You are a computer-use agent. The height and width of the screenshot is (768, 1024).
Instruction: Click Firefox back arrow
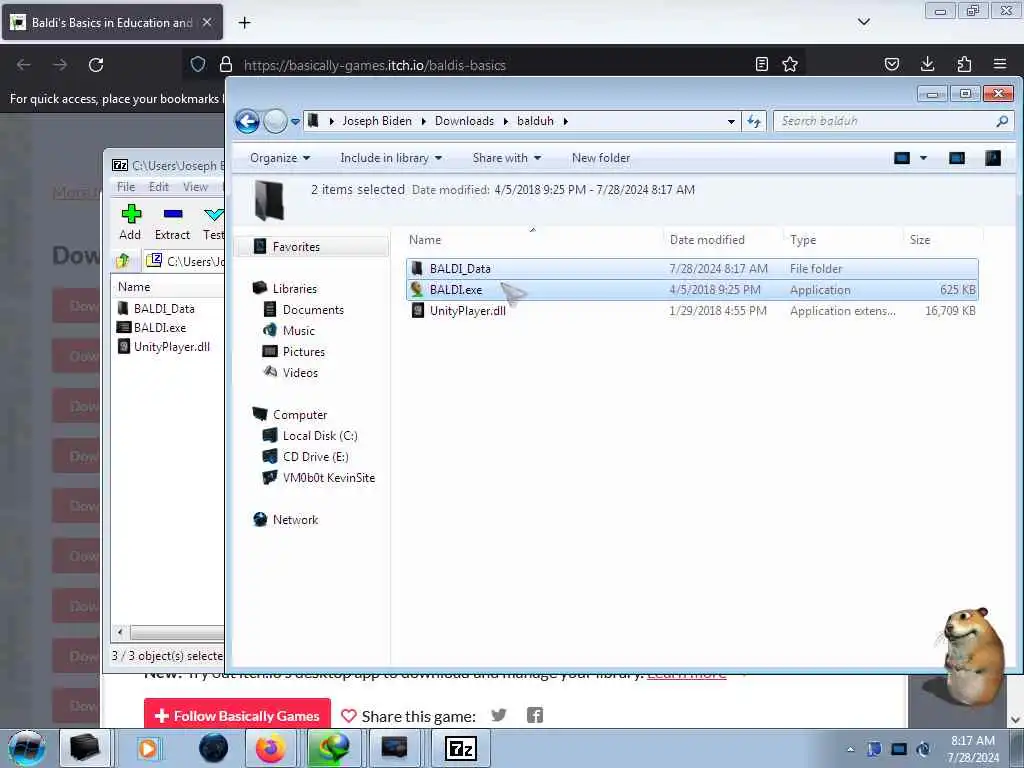tap(24, 65)
